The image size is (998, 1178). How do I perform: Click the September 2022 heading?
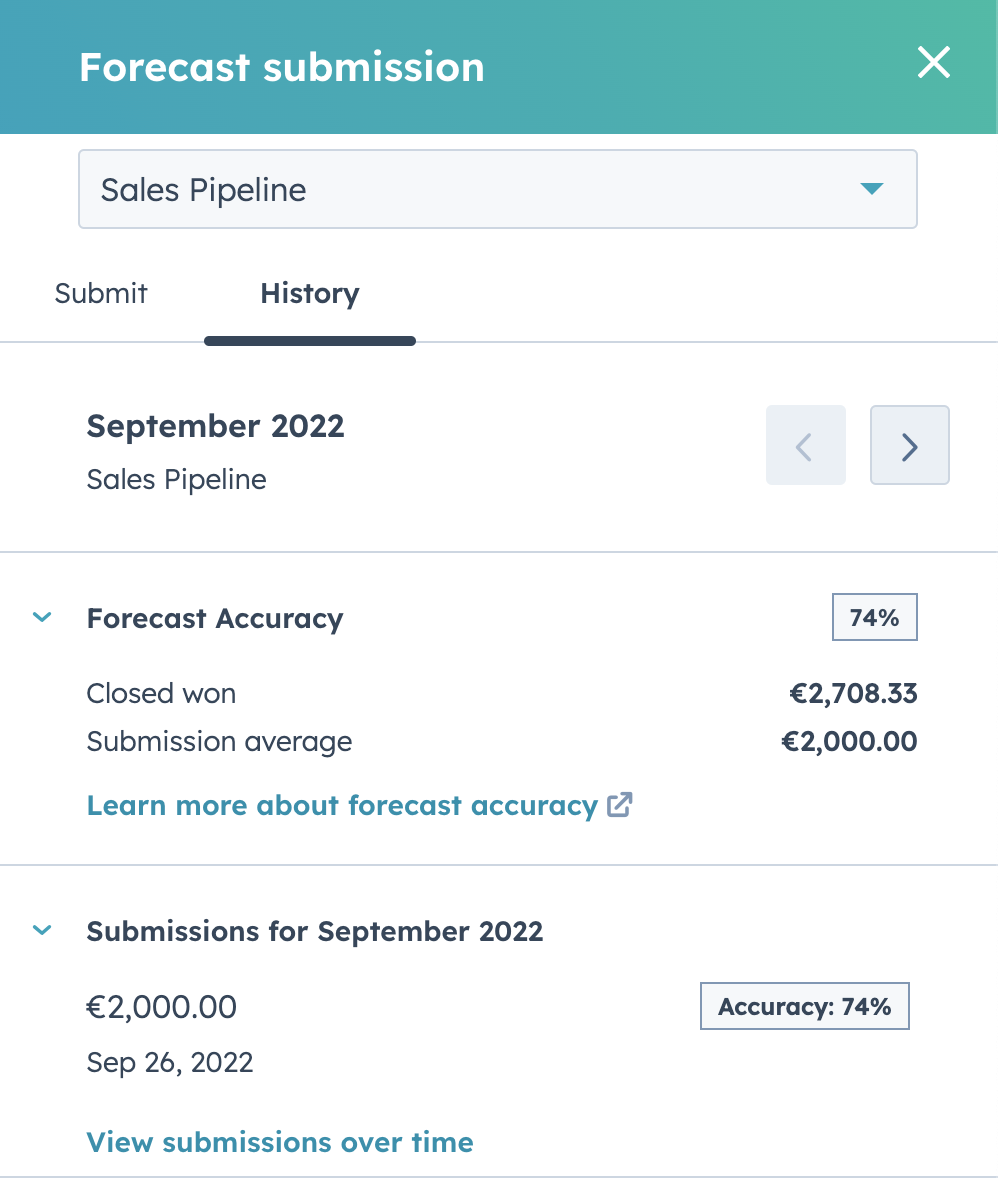point(215,426)
